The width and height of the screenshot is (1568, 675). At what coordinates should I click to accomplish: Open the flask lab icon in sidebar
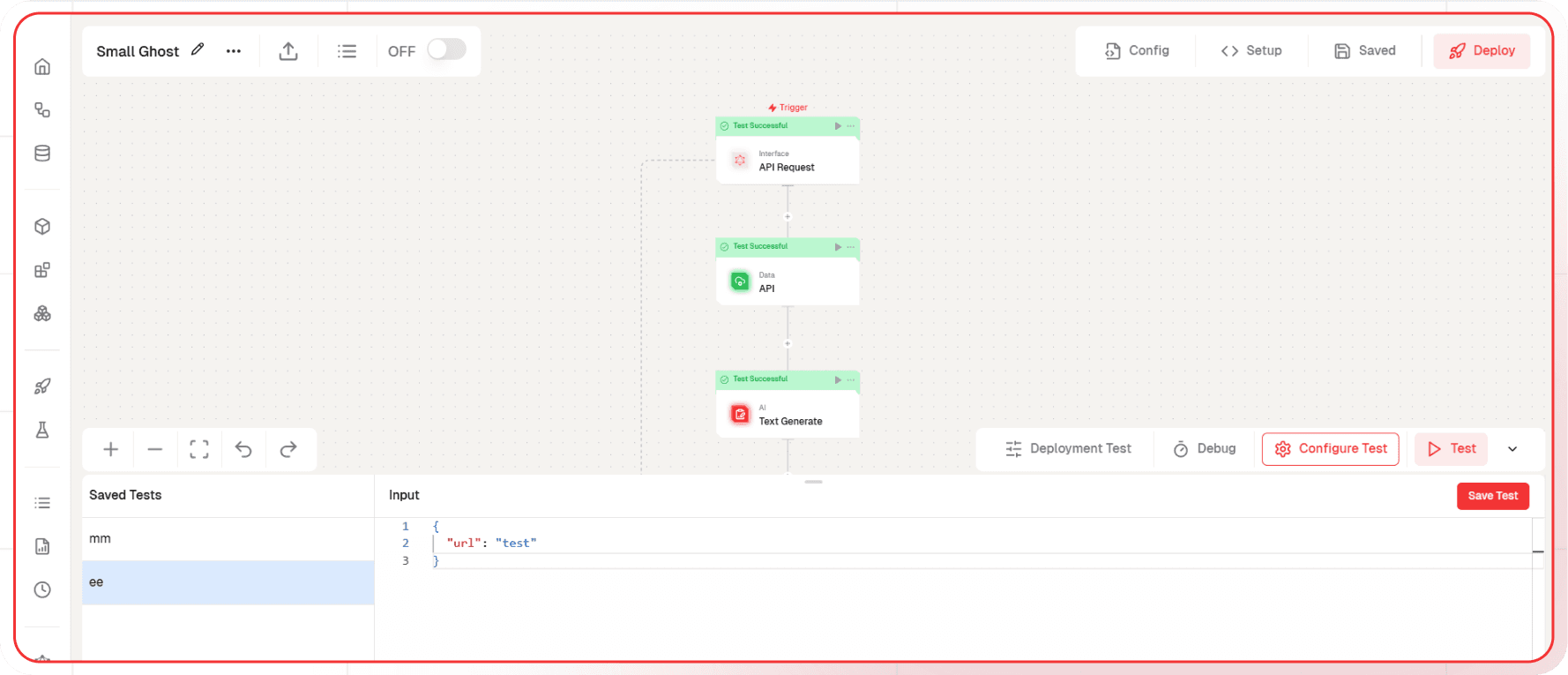42,430
